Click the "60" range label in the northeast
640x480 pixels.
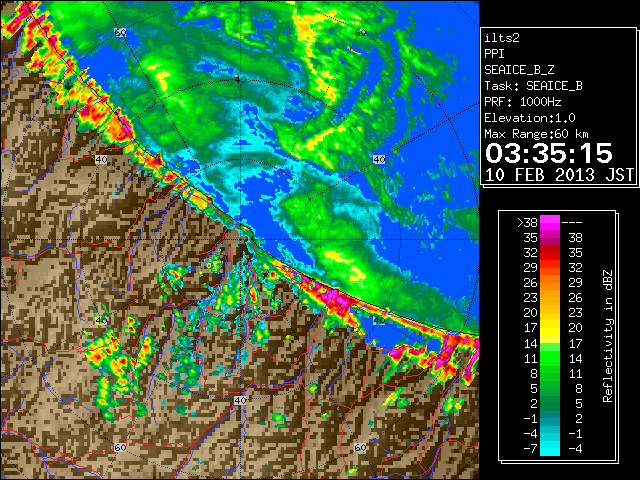coord(360,32)
